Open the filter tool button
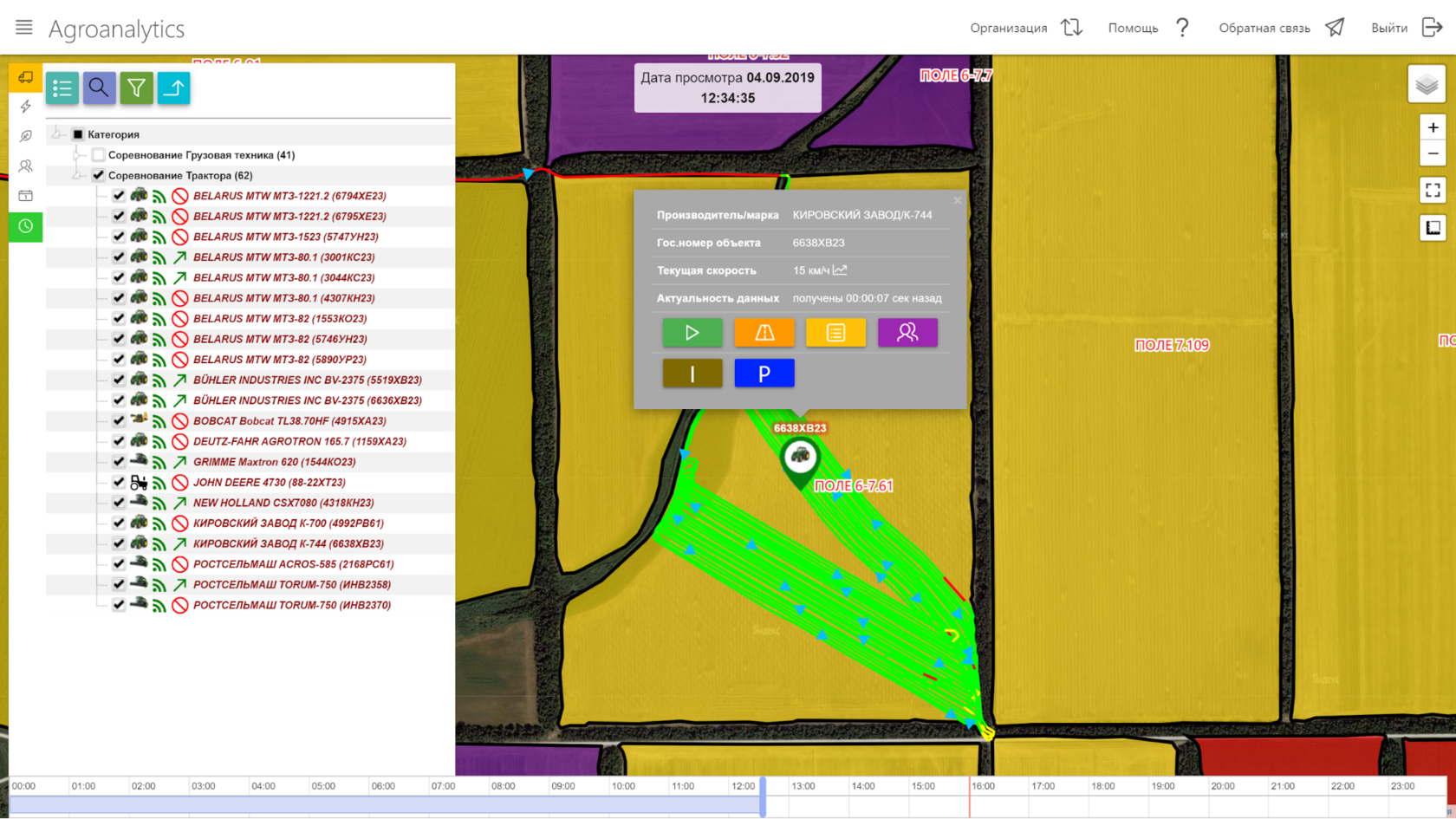Image resolution: width=1456 pixels, height=819 pixels. coord(137,88)
